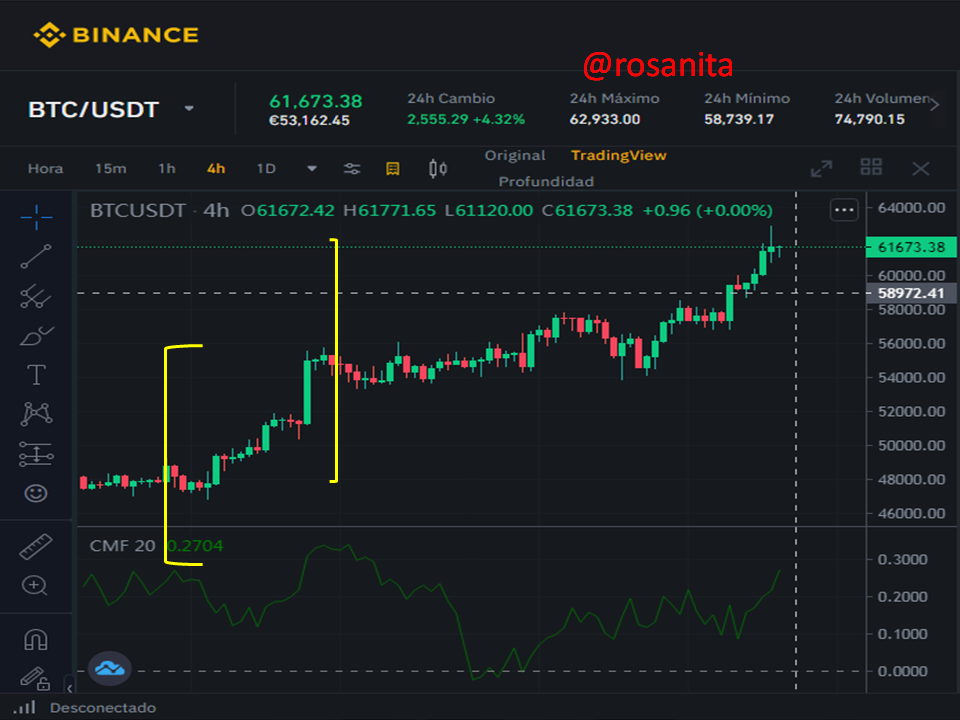Switch to TradingView chart view
The image size is (960, 720).
click(x=619, y=156)
